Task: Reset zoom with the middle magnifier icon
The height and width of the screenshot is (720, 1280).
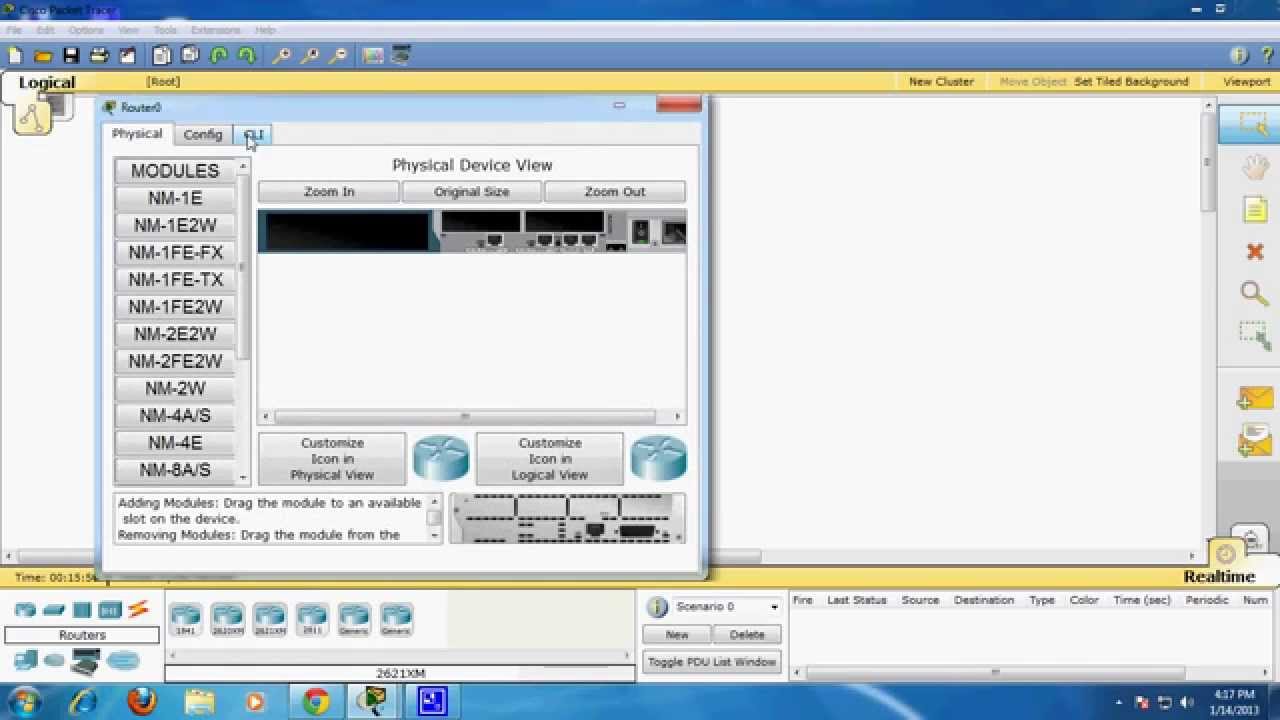Action: pyautogui.click(x=310, y=56)
